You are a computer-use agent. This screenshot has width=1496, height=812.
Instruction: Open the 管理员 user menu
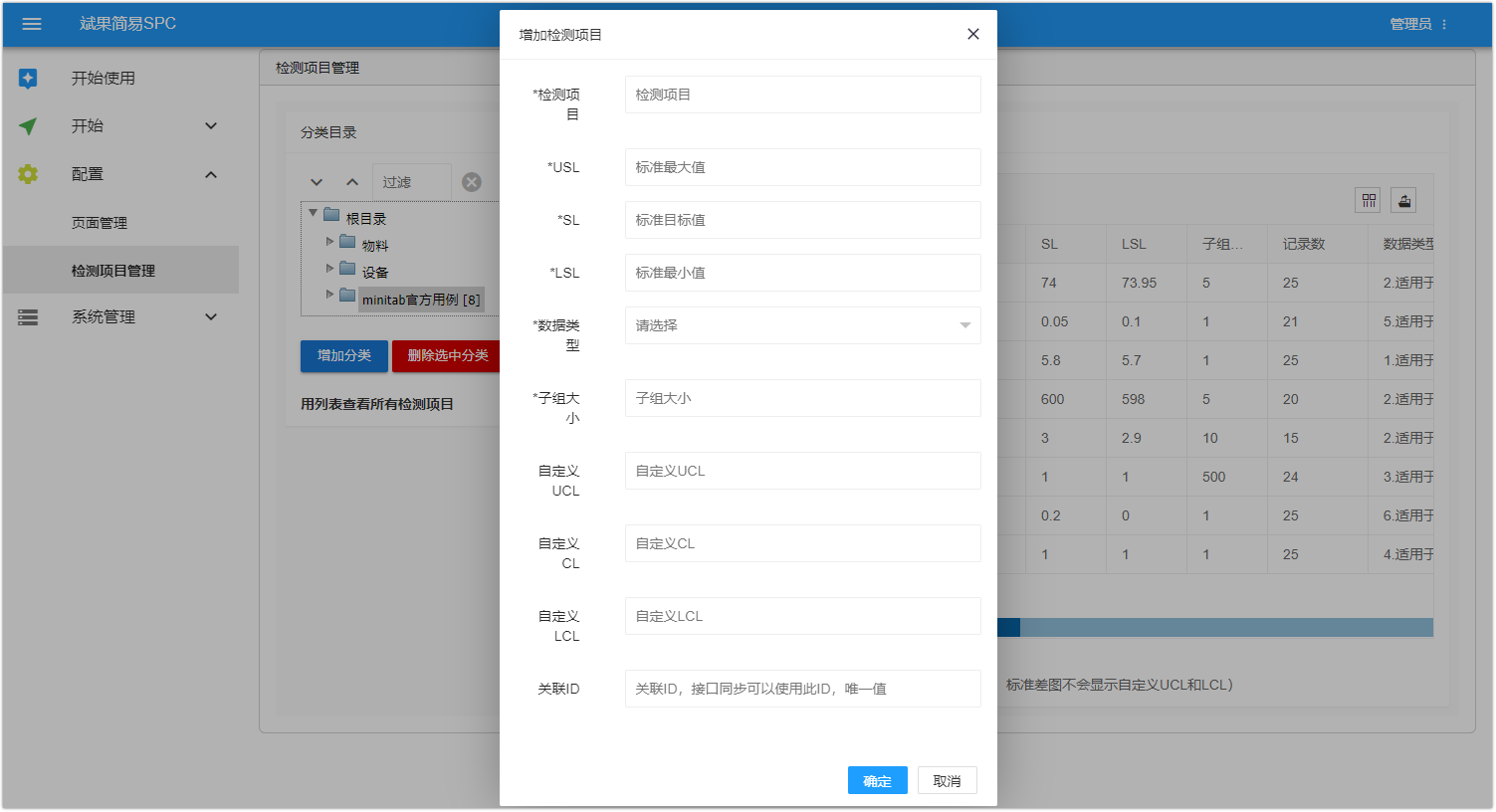(x=1418, y=24)
